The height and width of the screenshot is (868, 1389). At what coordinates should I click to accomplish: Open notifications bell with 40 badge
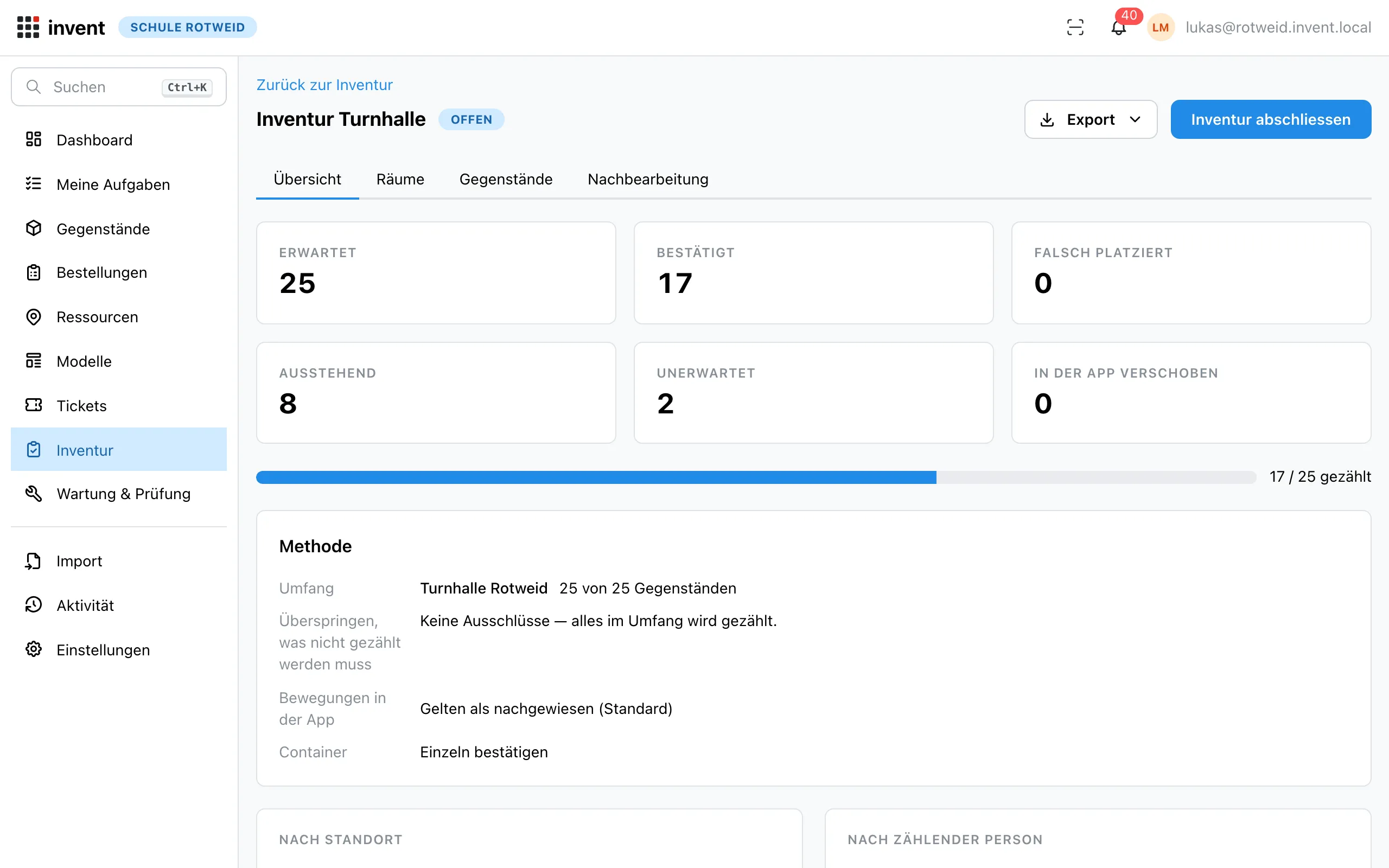pos(1119,27)
